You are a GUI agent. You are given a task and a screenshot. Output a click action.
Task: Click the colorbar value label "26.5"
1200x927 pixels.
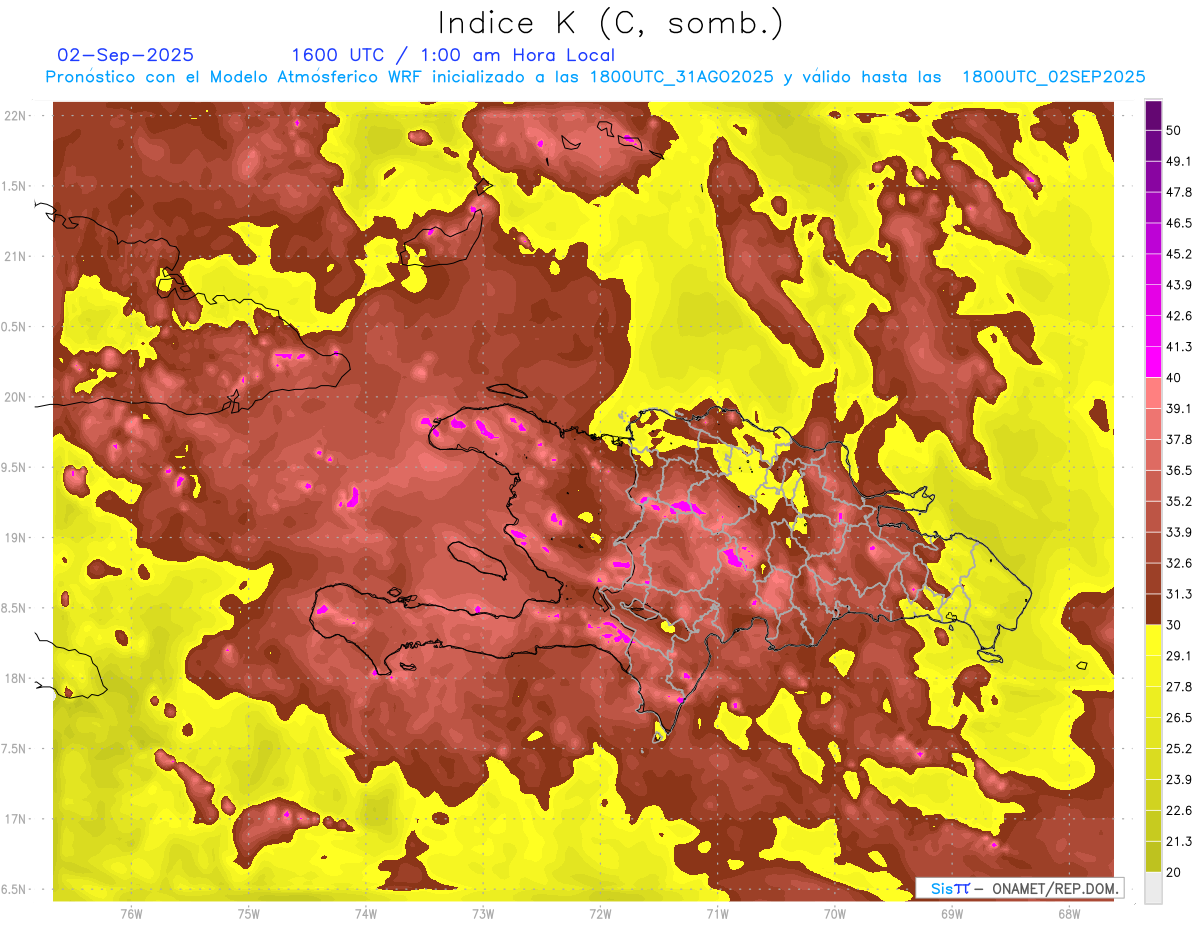point(1179,717)
